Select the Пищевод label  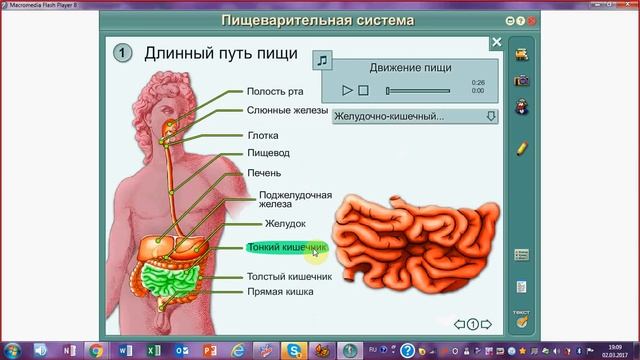click(269, 153)
